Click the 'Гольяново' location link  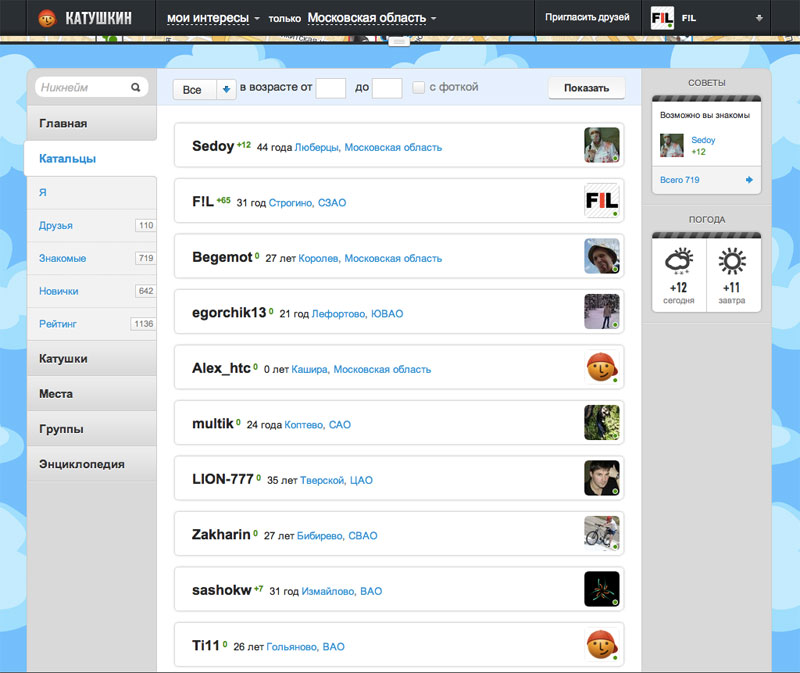coord(292,646)
